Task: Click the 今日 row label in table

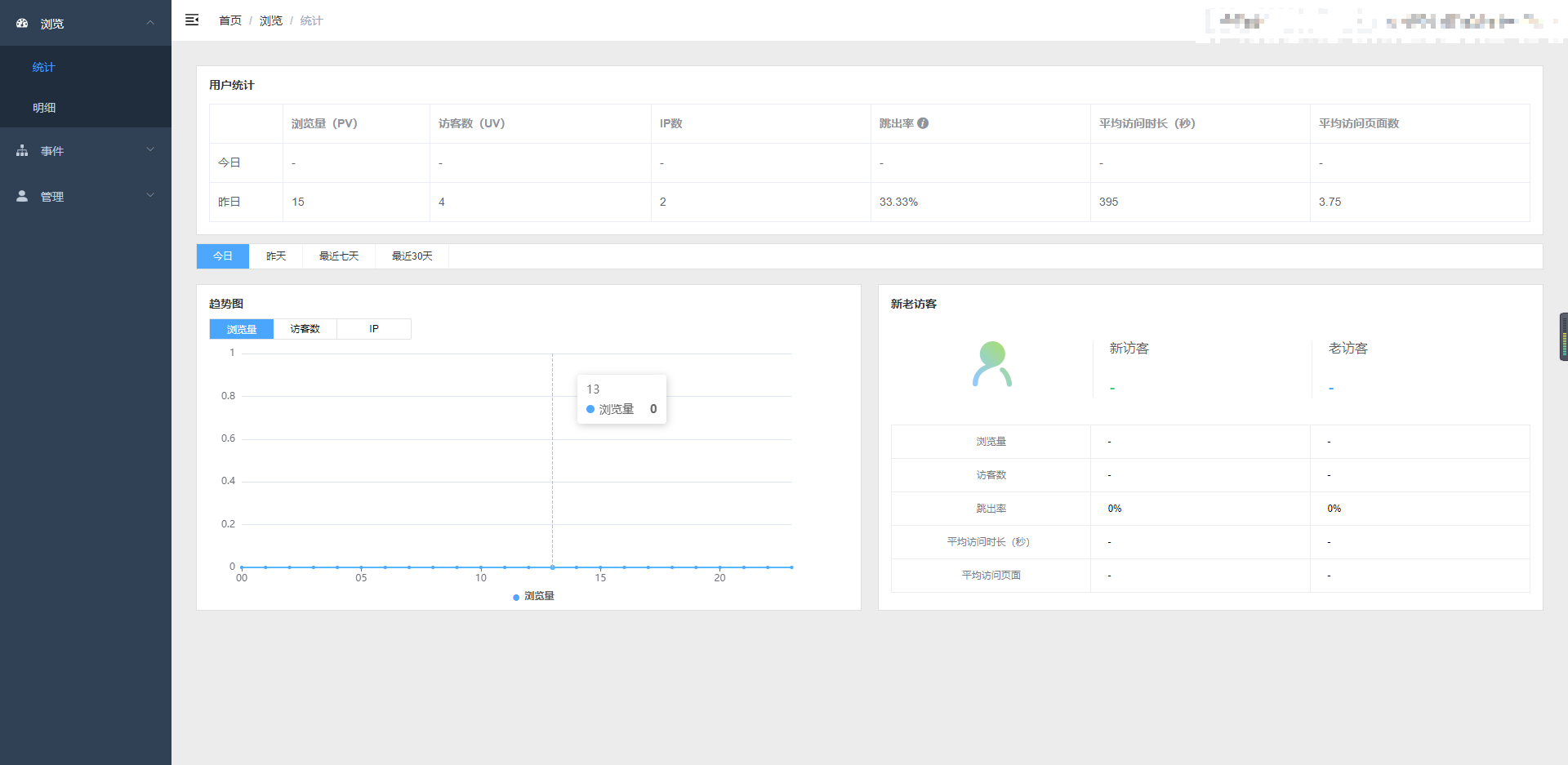Action: (x=229, y=162)
